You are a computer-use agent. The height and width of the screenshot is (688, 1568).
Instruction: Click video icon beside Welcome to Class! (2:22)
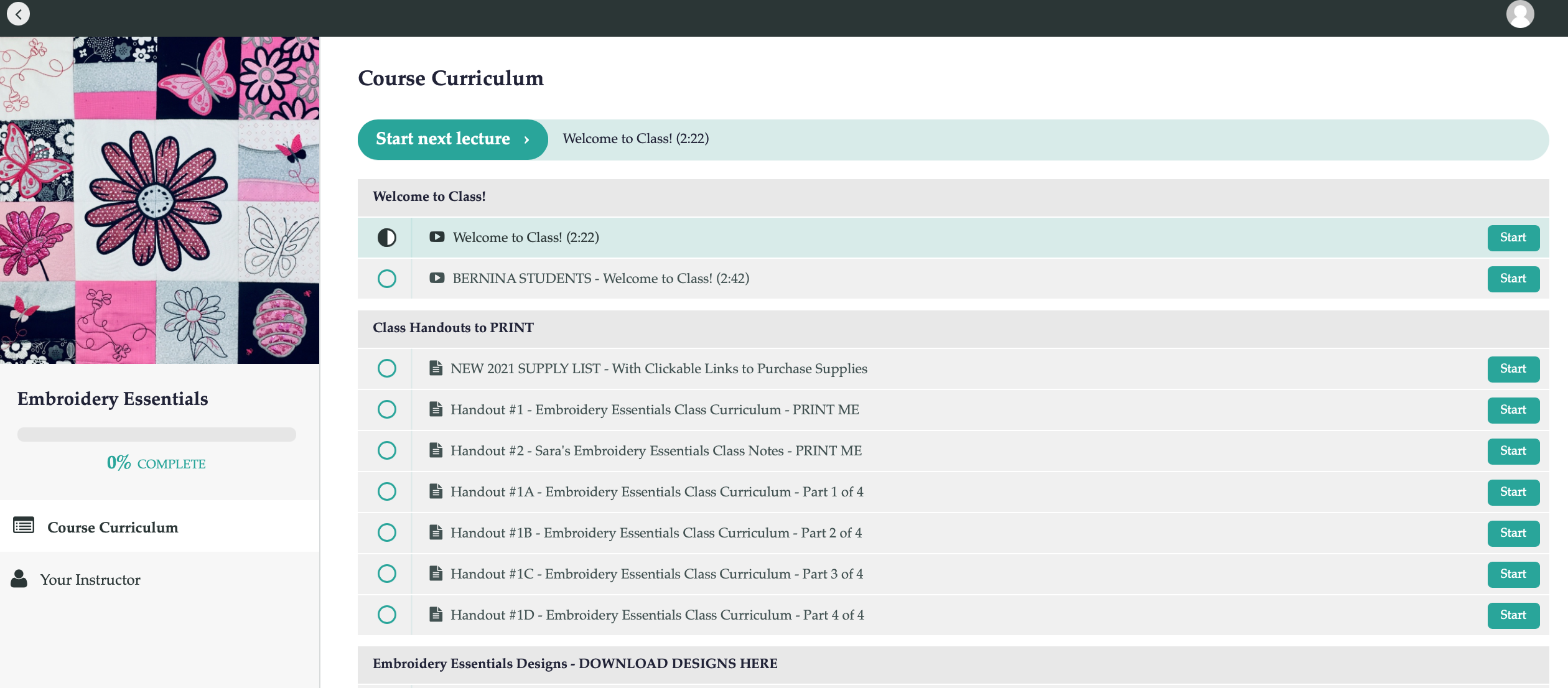coord(437,237)
